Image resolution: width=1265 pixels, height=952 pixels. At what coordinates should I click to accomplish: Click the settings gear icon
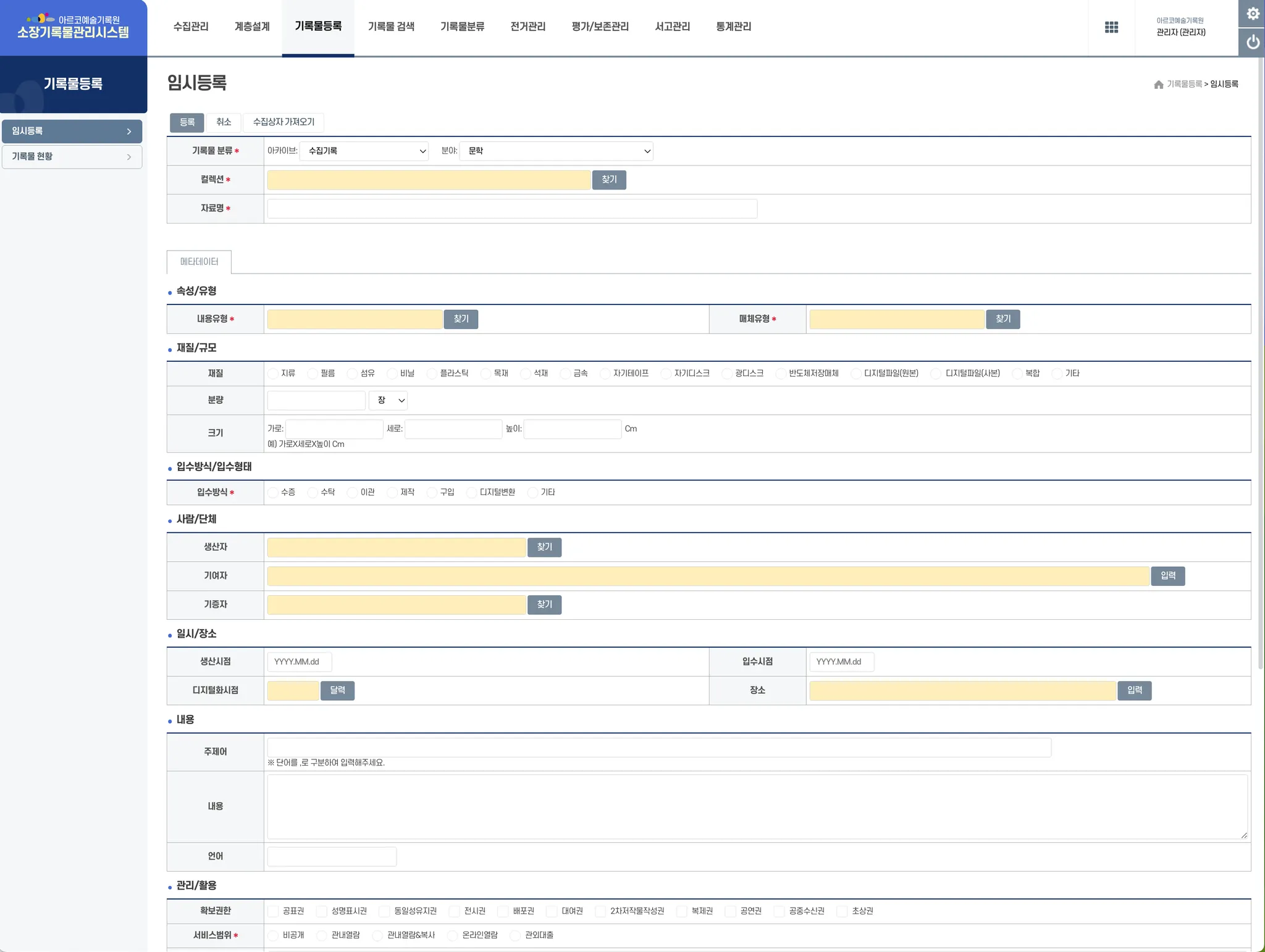pos(1252,14)
